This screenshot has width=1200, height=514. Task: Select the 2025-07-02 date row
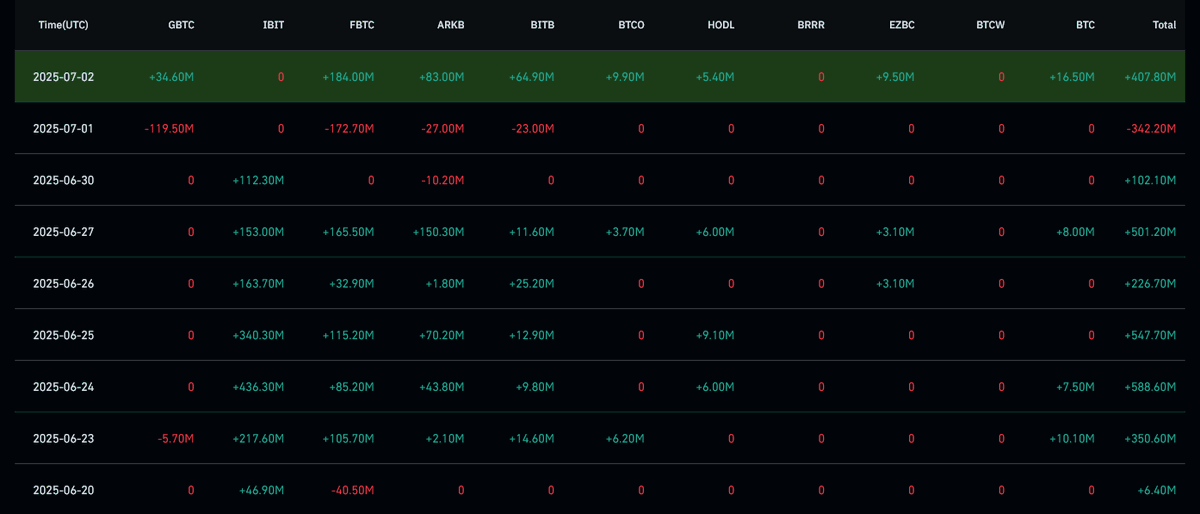[x=600, y=77]
